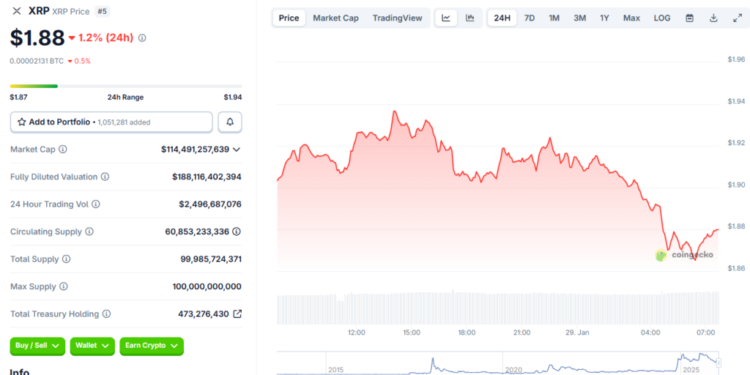This screenshot has width=750, height=375.
Task: Open the Earn Crypto dropdown
Action: pyautogui.click(x=152, y=346)
